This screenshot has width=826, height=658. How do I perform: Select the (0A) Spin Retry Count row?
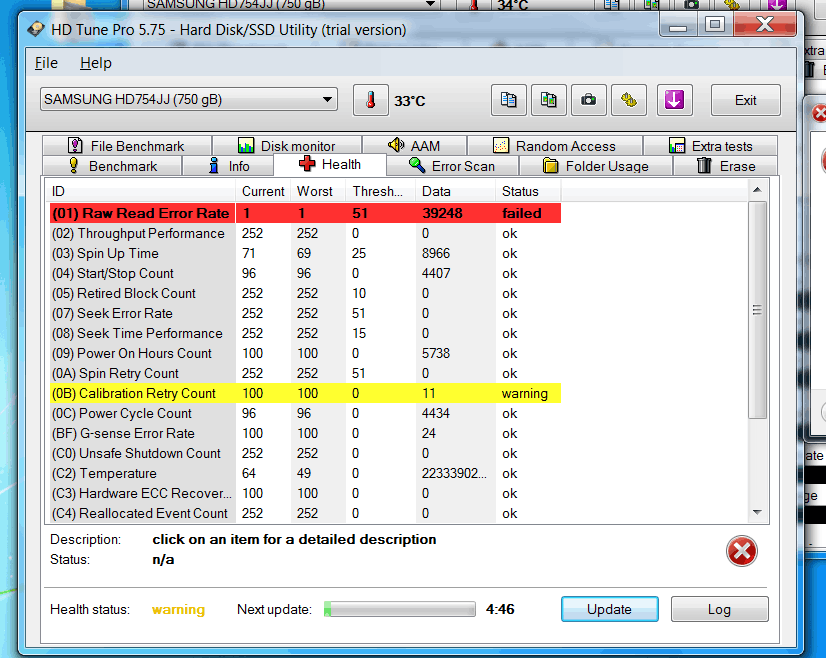click(x=305, y=374)
